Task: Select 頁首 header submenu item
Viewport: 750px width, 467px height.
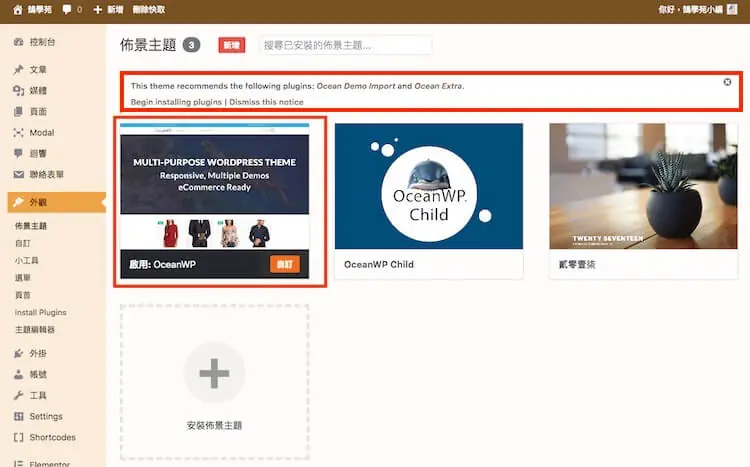Action: coord(22,295)
